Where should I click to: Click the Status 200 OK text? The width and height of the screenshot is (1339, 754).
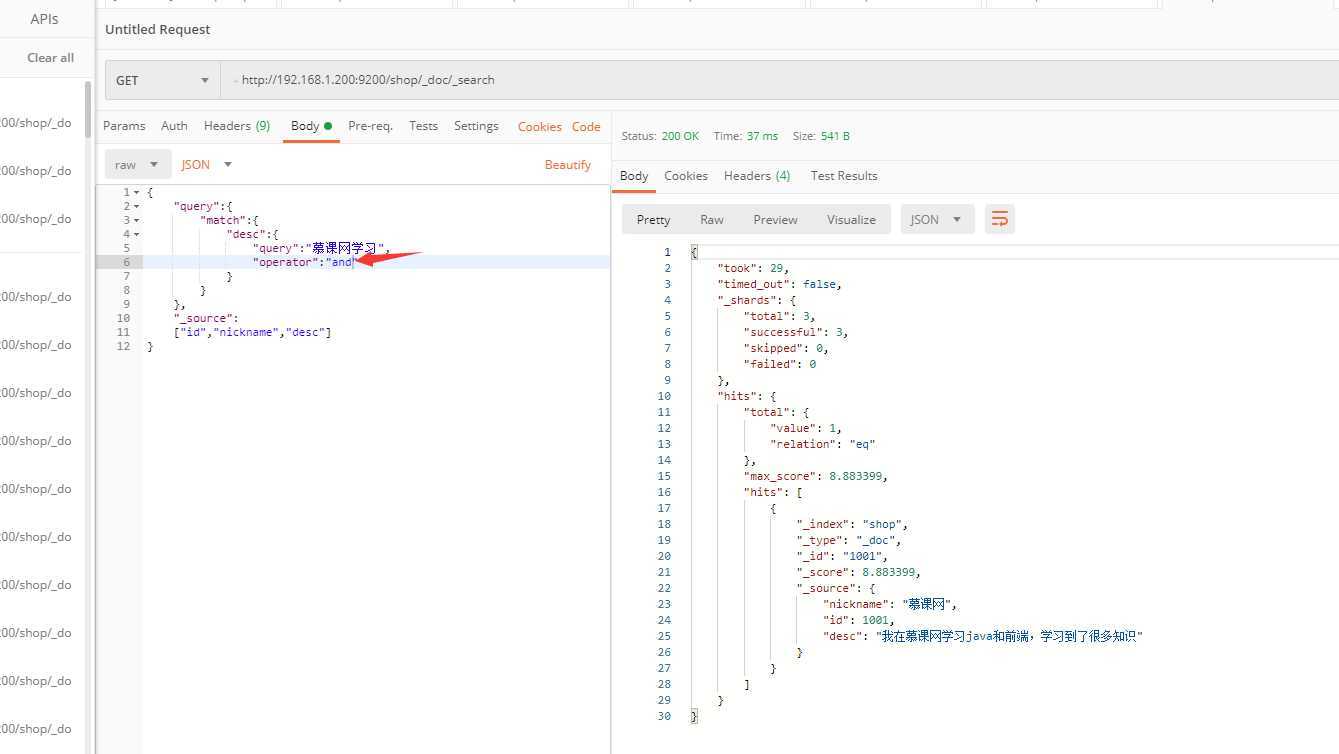point(660,136)
